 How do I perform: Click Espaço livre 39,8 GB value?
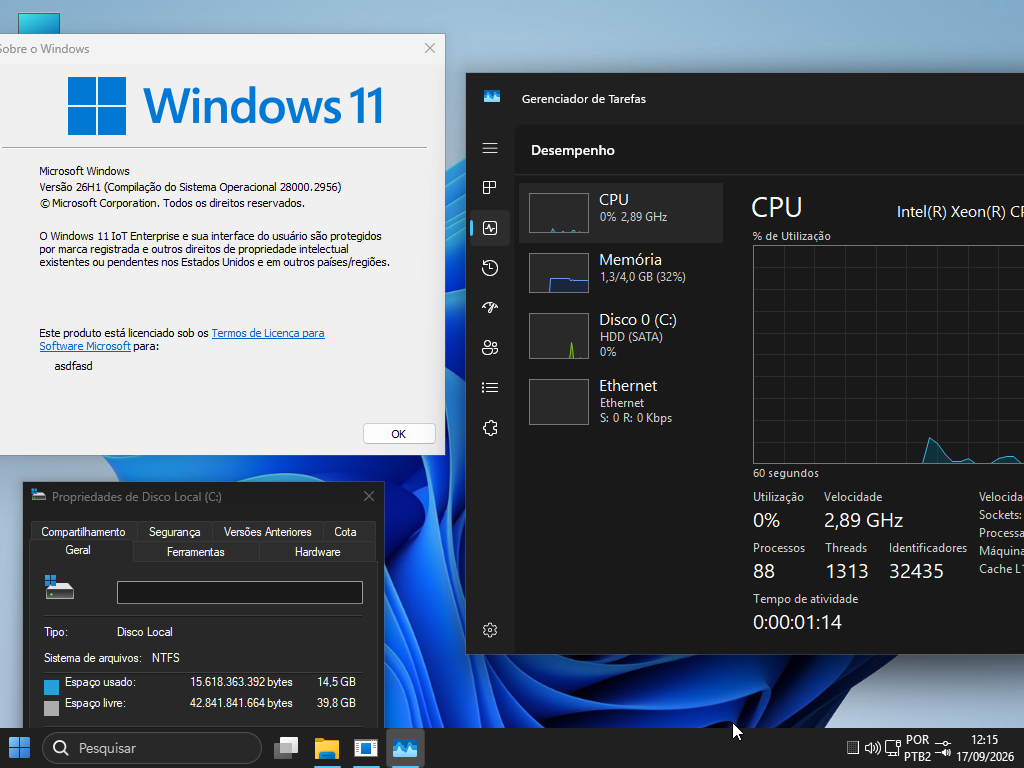pos(336,703)
